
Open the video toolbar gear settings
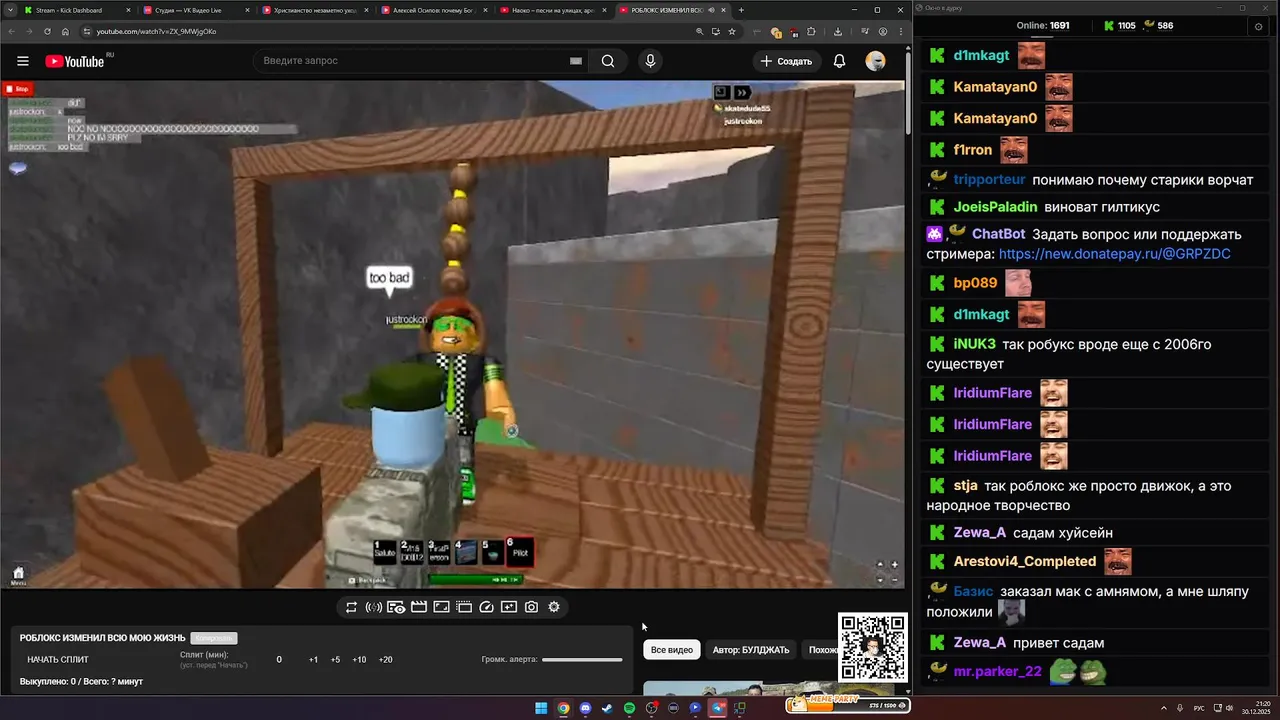[x=554, y=607]
